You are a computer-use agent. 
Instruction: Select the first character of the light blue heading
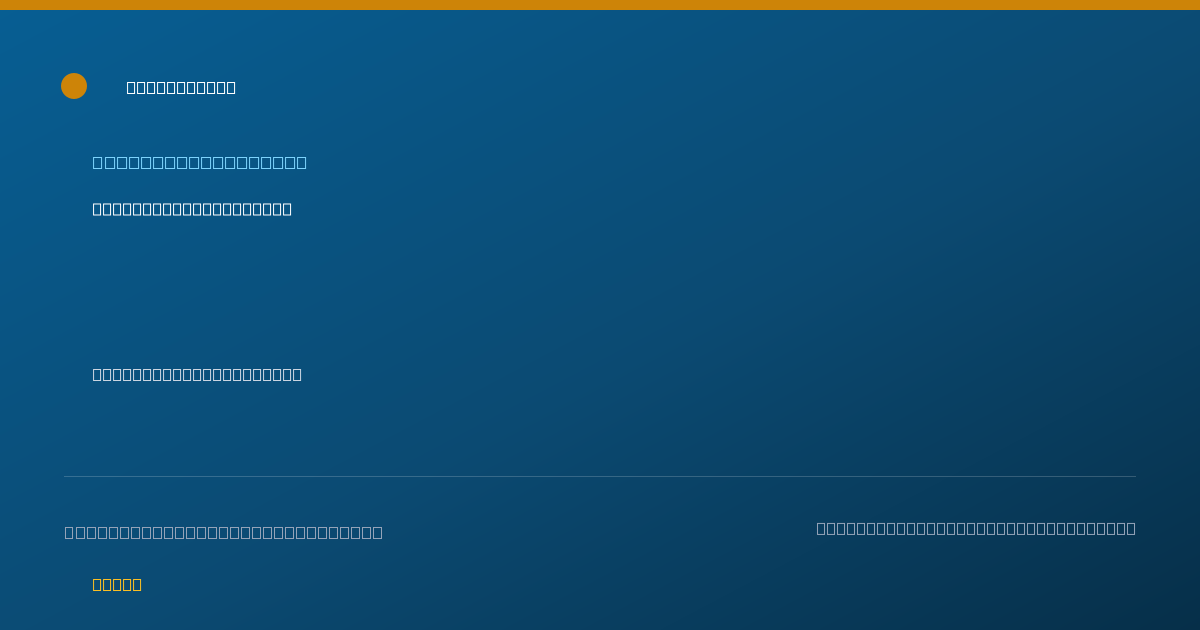coord(97,162)
